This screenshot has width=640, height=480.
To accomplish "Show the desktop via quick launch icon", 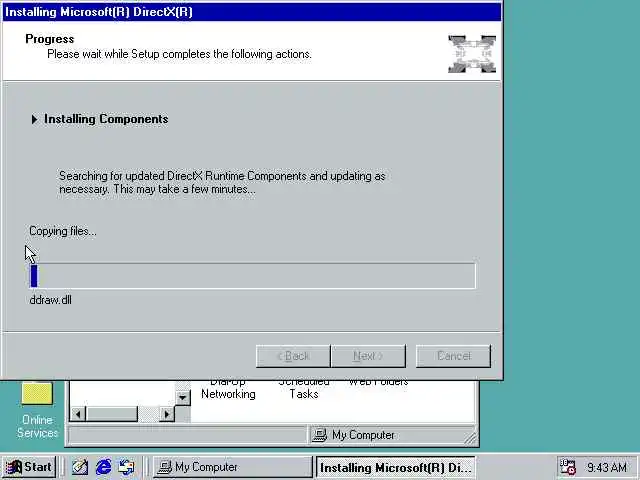I will 80,467.
